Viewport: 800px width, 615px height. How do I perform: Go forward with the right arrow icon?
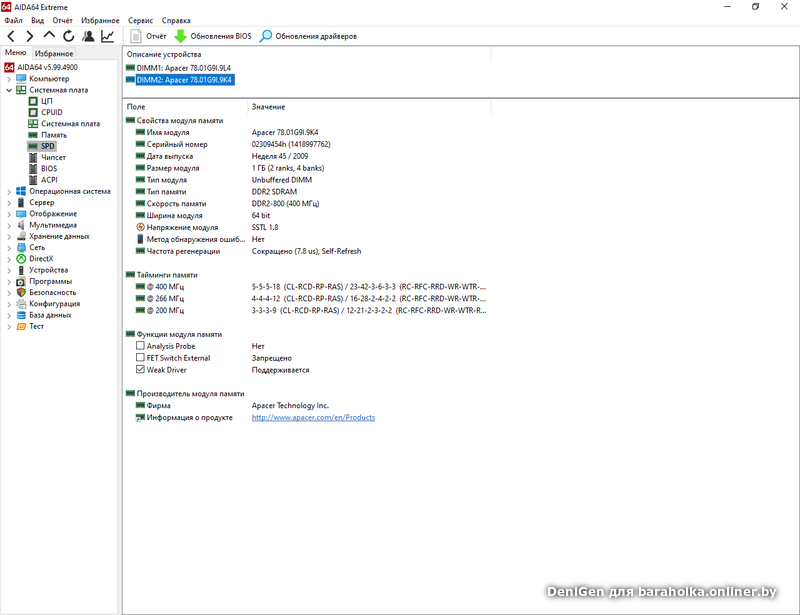click(30, 36)
